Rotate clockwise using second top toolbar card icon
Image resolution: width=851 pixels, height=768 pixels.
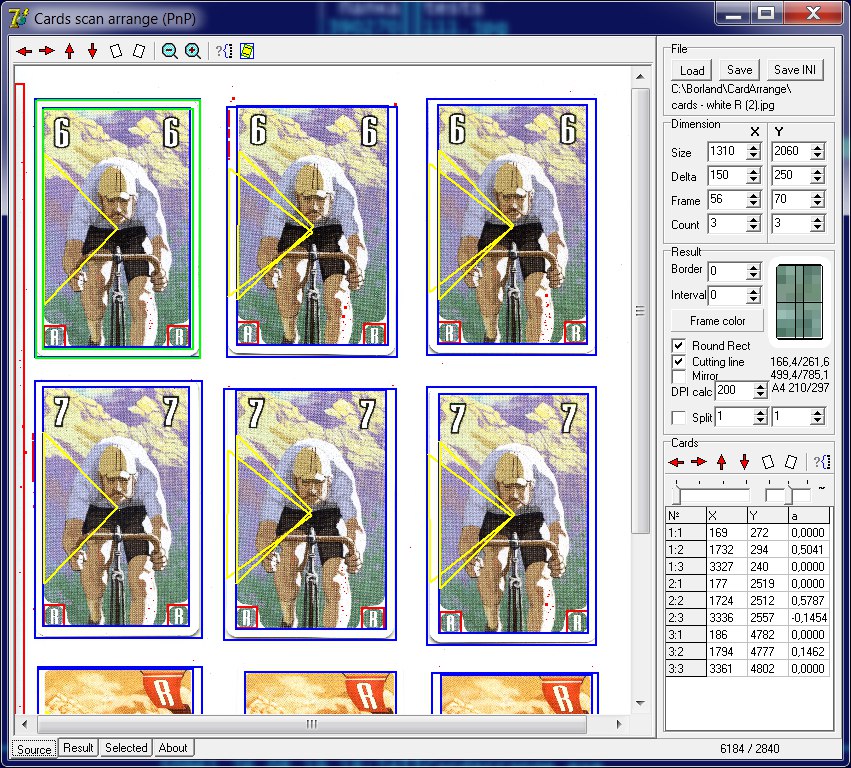click(139, 51)
